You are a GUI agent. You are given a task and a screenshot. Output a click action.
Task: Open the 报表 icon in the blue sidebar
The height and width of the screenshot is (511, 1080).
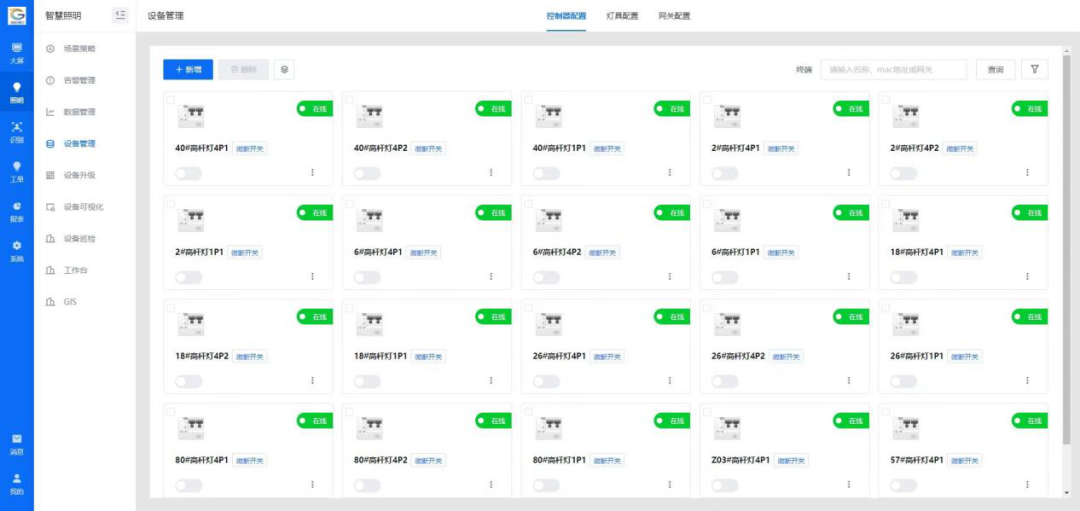[16, 210]
